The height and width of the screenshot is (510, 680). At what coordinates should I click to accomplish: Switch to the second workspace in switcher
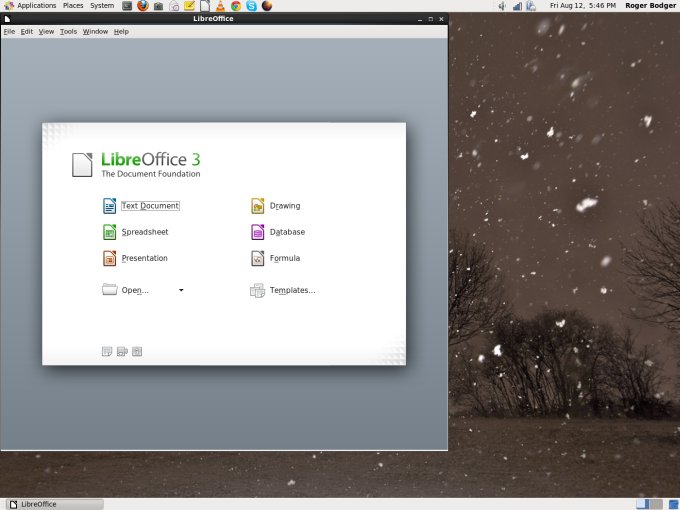pyautogui.click(x=656, y=504)
